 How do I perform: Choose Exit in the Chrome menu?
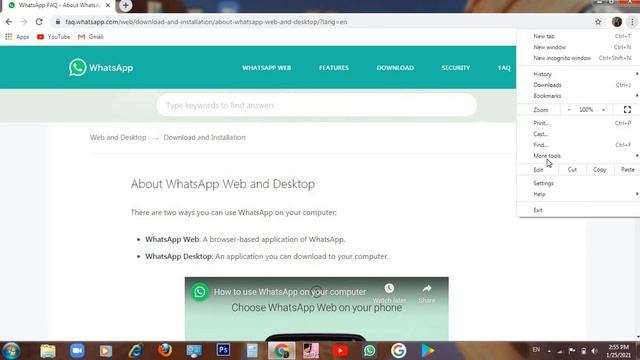point(578,210)
